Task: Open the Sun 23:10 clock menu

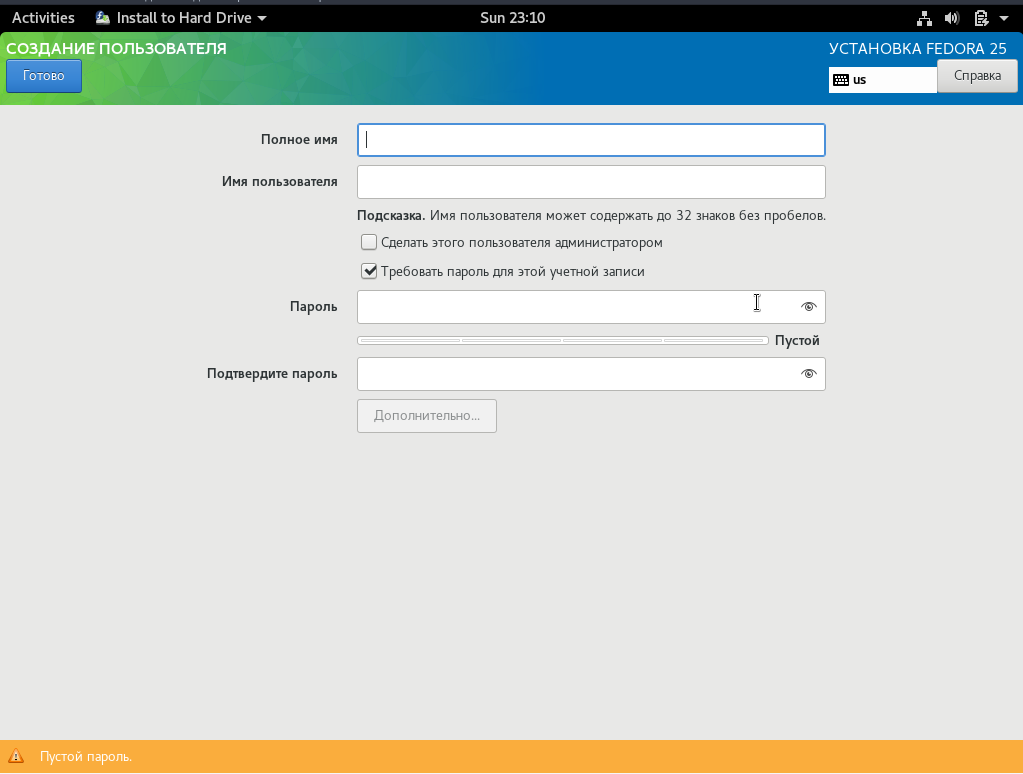Action: (x=512, y=18)
